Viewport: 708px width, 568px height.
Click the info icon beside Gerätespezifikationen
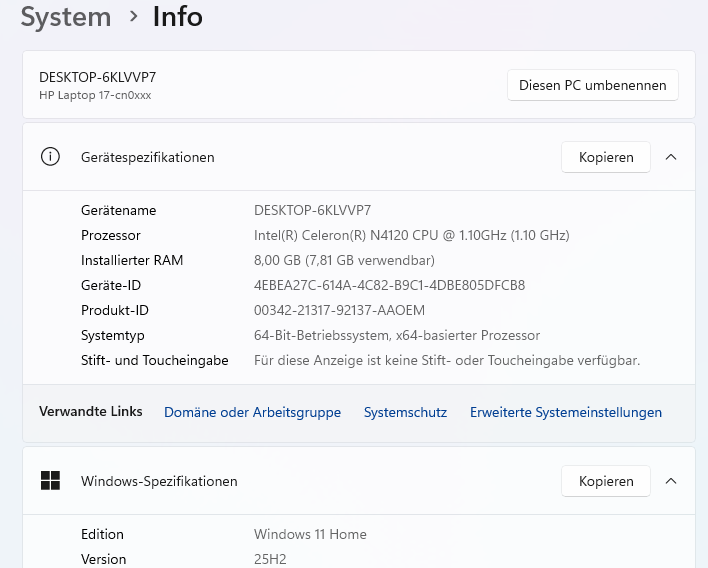pos(50,157)
